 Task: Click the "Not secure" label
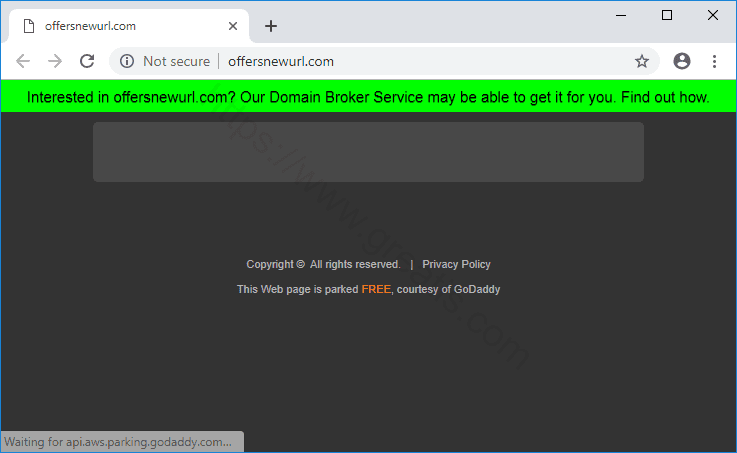176,61
